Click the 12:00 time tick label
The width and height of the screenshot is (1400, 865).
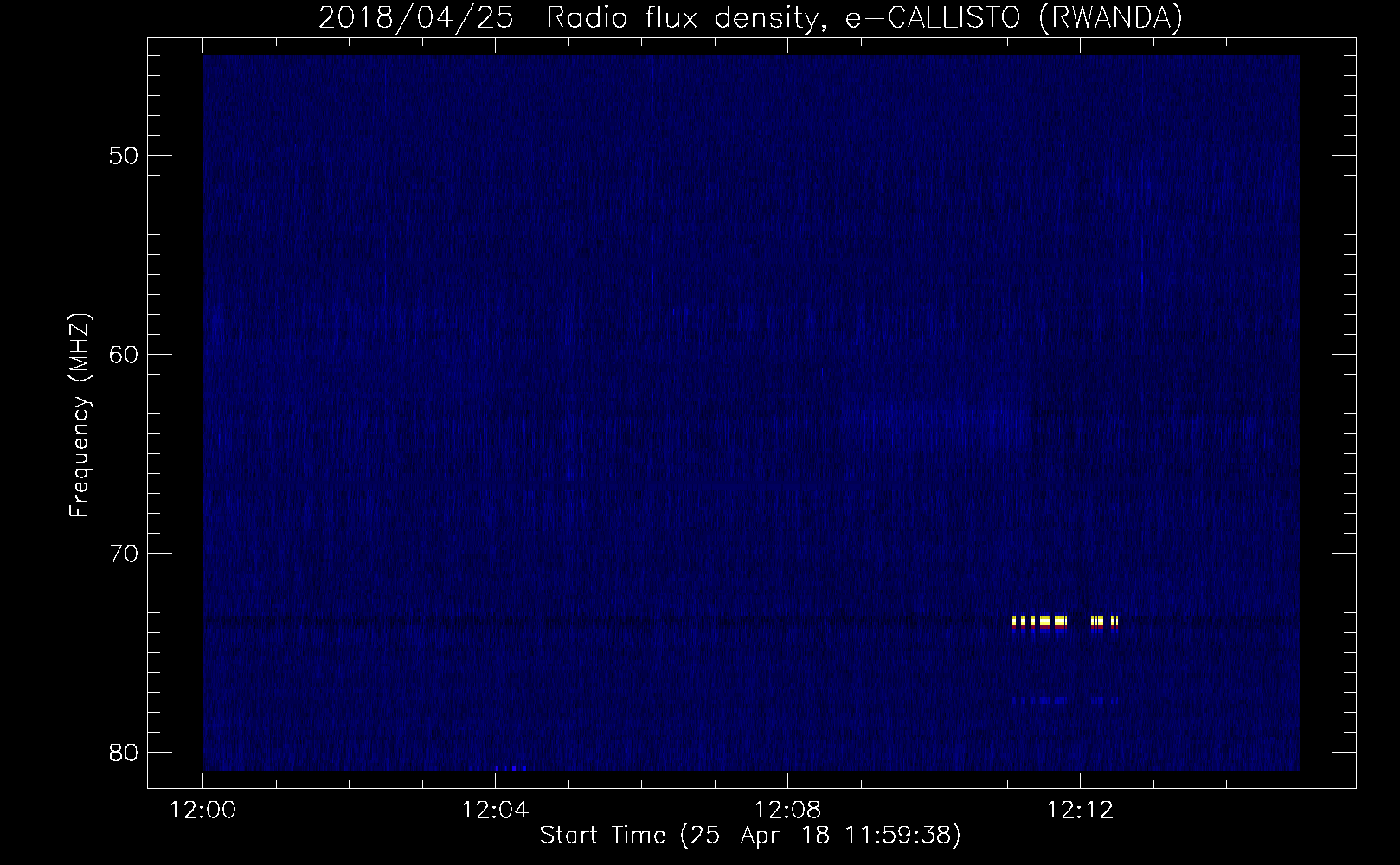tap(203, 811)
